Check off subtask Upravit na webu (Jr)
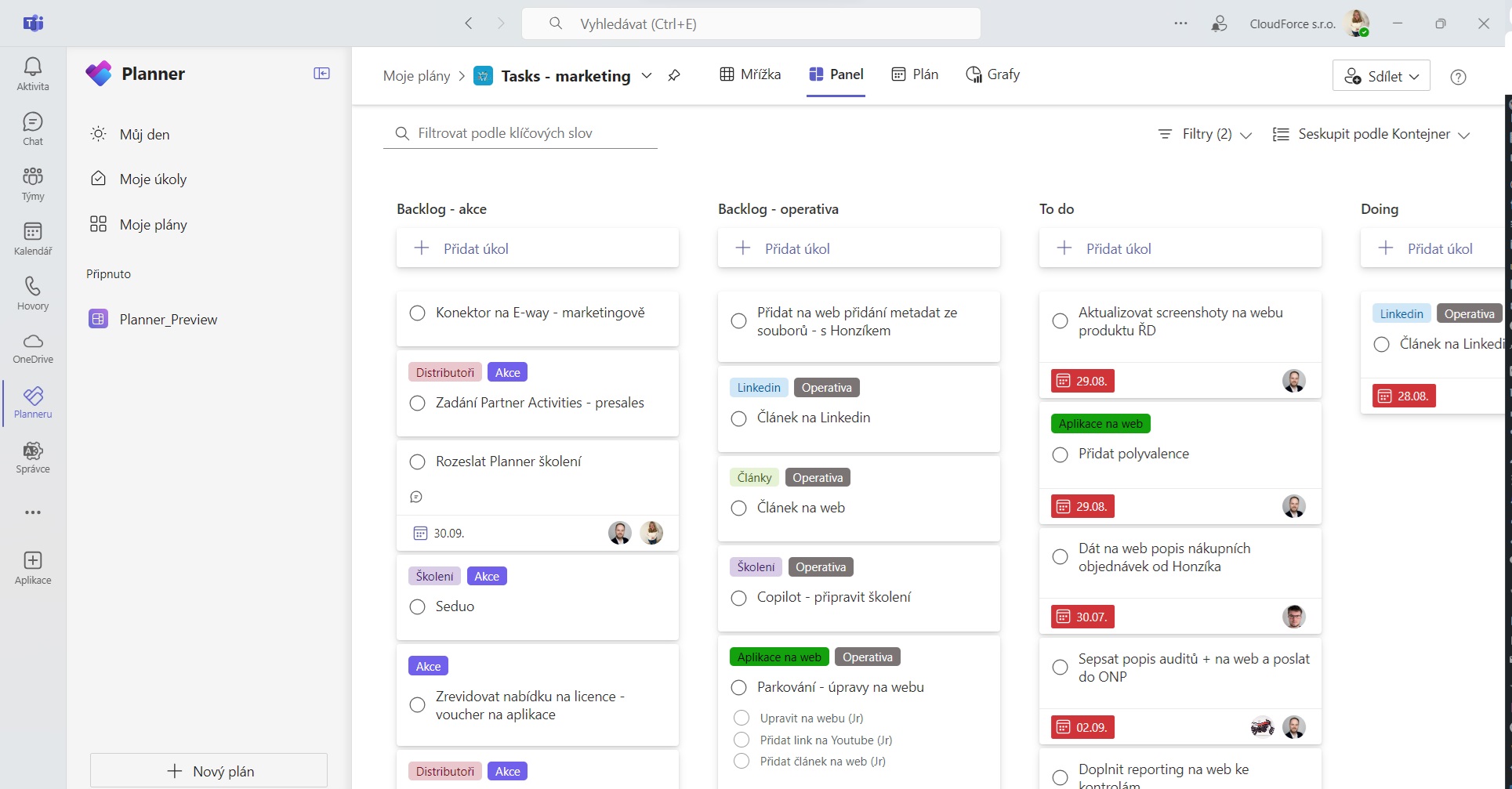Screen dimensions: 1512x789 (741, 718)
